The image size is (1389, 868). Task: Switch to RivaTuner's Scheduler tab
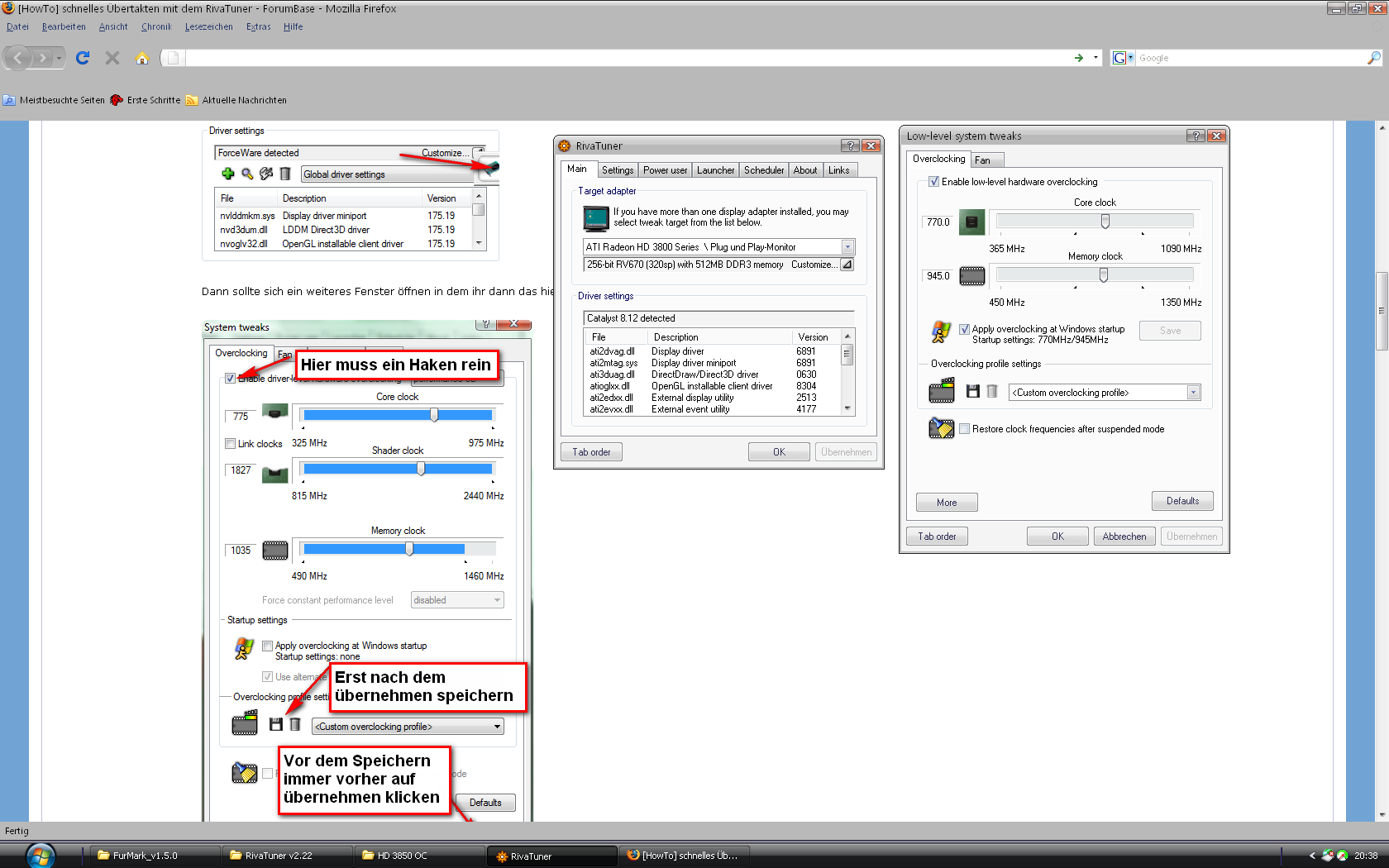pos(764,170)
